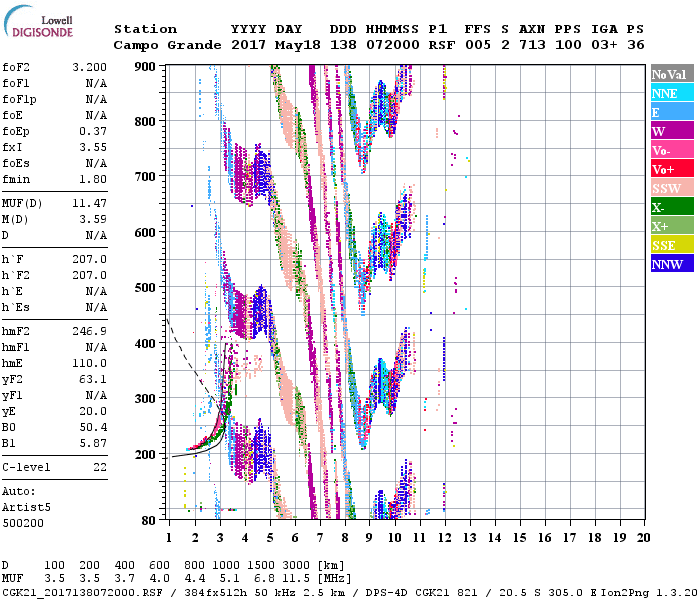Click the [MHz] unit label

(334, 579)
